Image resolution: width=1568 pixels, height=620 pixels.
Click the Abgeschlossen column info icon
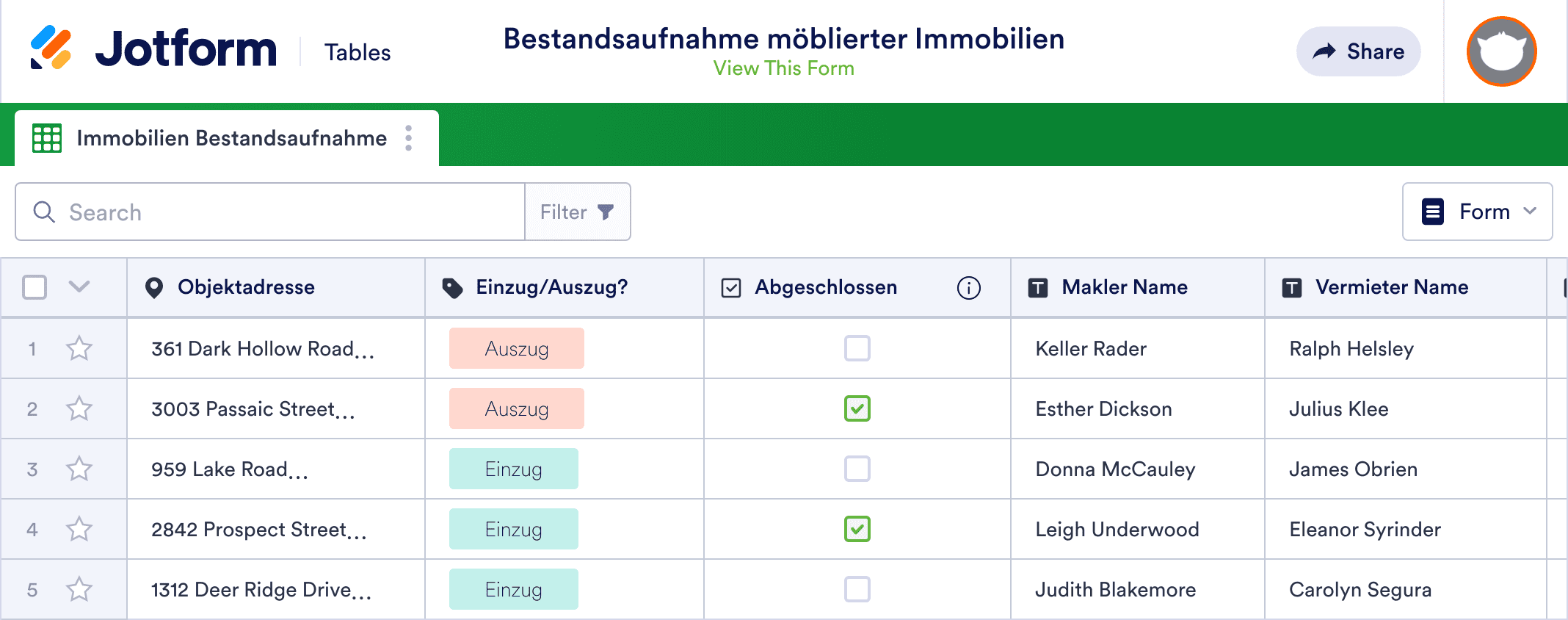pyautogui.click(x=968, y=288)
